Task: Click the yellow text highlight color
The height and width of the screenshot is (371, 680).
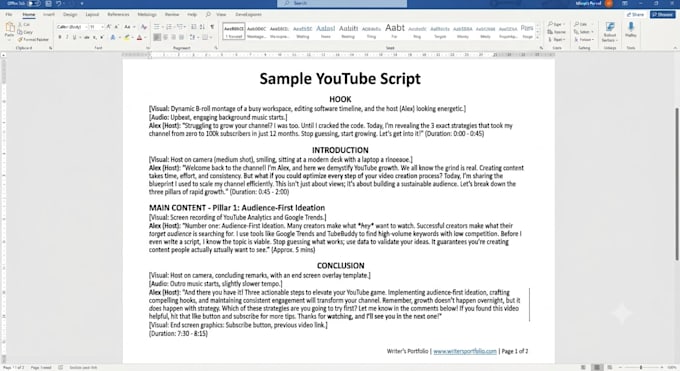Action: click(x=127, y=38)
